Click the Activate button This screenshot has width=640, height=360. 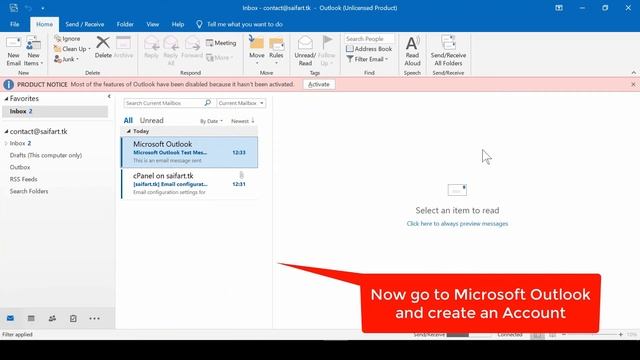tap(319, 84)
